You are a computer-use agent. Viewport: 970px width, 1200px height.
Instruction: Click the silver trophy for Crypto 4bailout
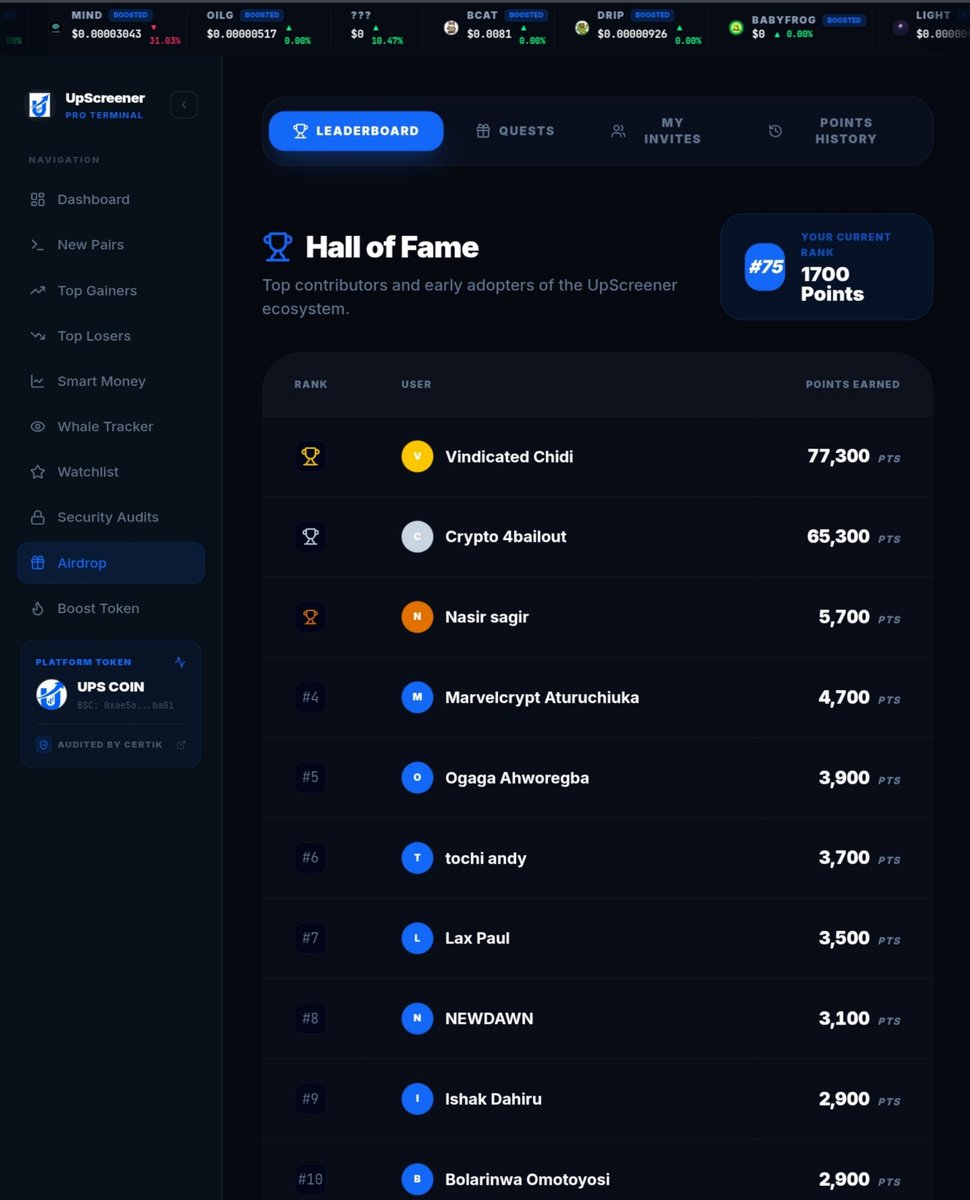[311, 537]
